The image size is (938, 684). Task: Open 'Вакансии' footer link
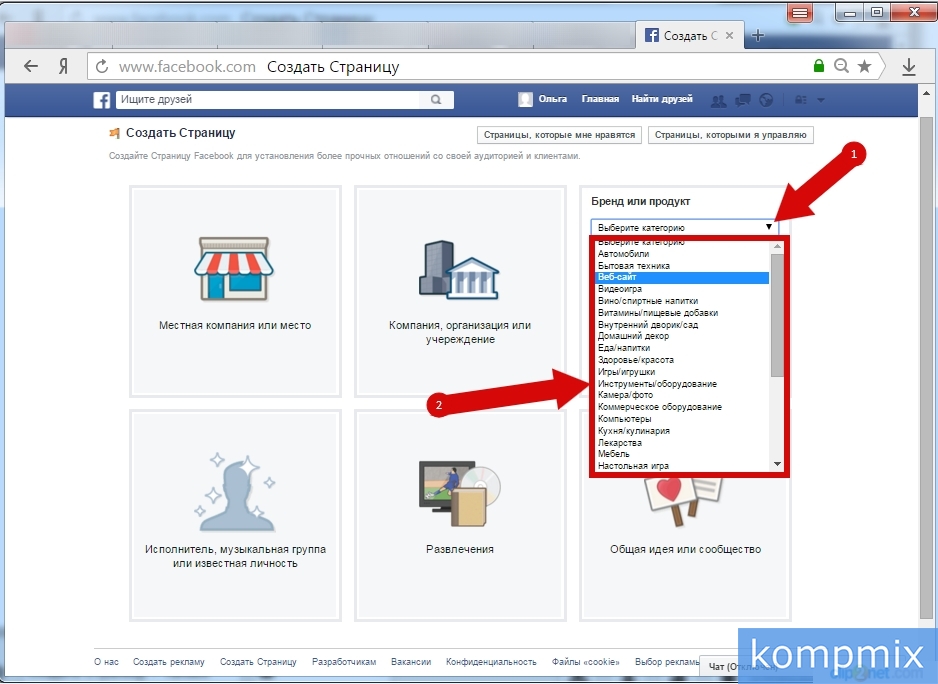click(x=411, y=662)
